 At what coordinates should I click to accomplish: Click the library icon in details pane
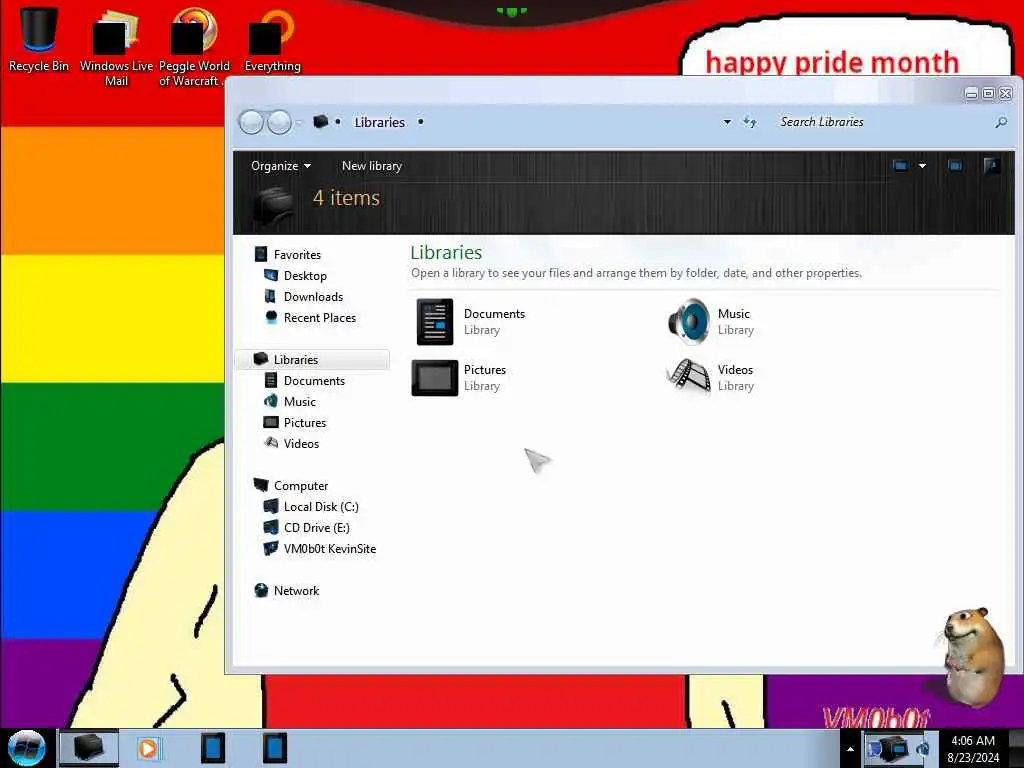pos(273,204)
